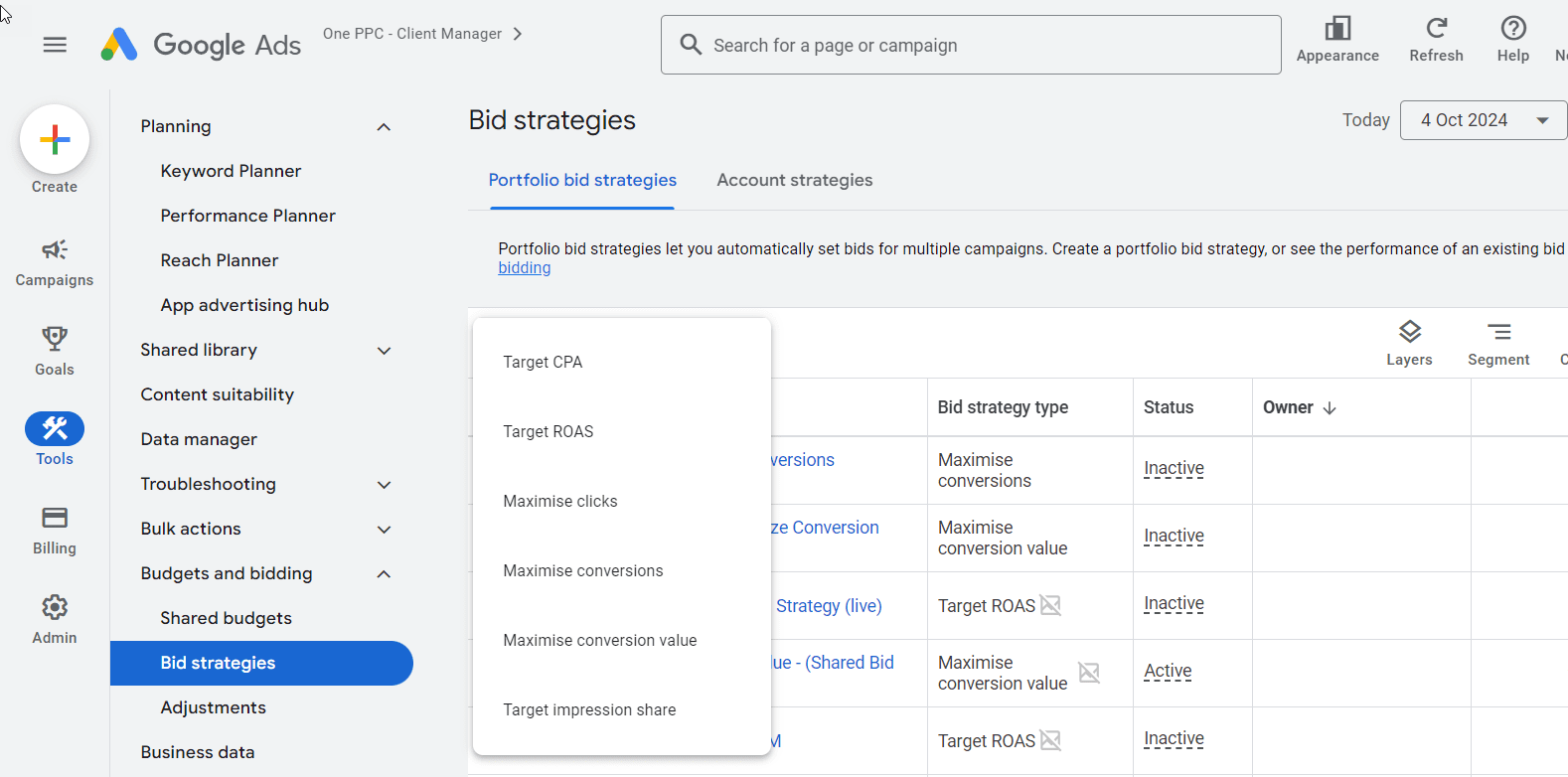This screenshot has height=777, width=1568.
Task: Expand the Troubleshooting section
Action: click(384, 485)
